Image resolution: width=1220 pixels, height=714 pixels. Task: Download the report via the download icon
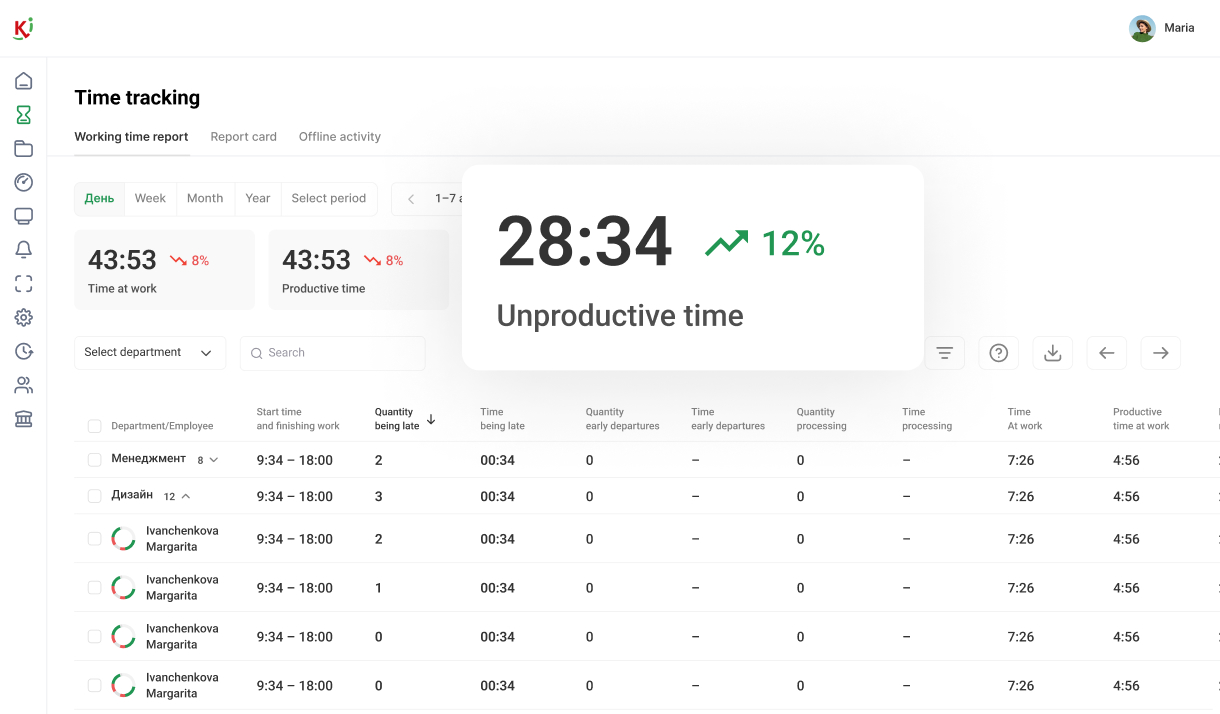tap(1052, 352)
